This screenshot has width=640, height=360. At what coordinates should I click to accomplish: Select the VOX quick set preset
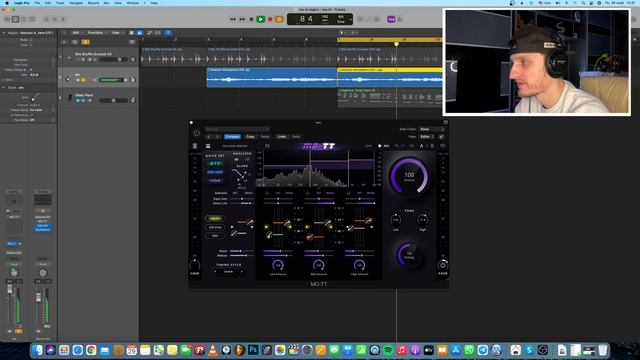(215, 180)
